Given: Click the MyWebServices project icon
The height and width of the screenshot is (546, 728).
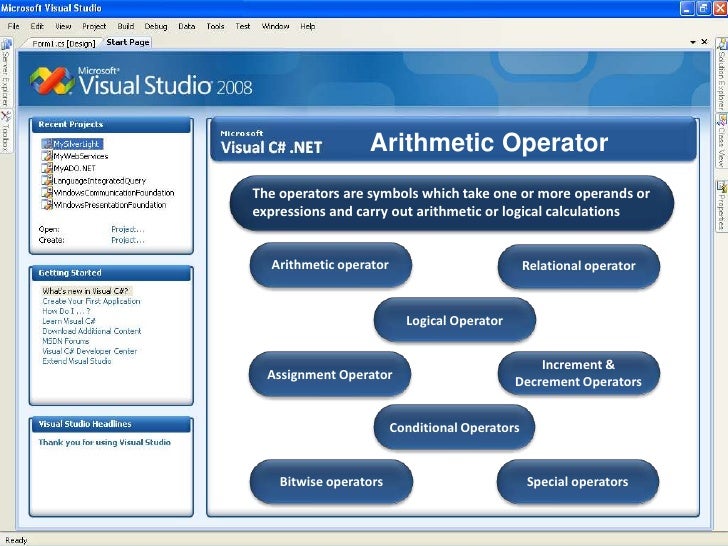Looking at the screenshot, I should pos(46,156).
